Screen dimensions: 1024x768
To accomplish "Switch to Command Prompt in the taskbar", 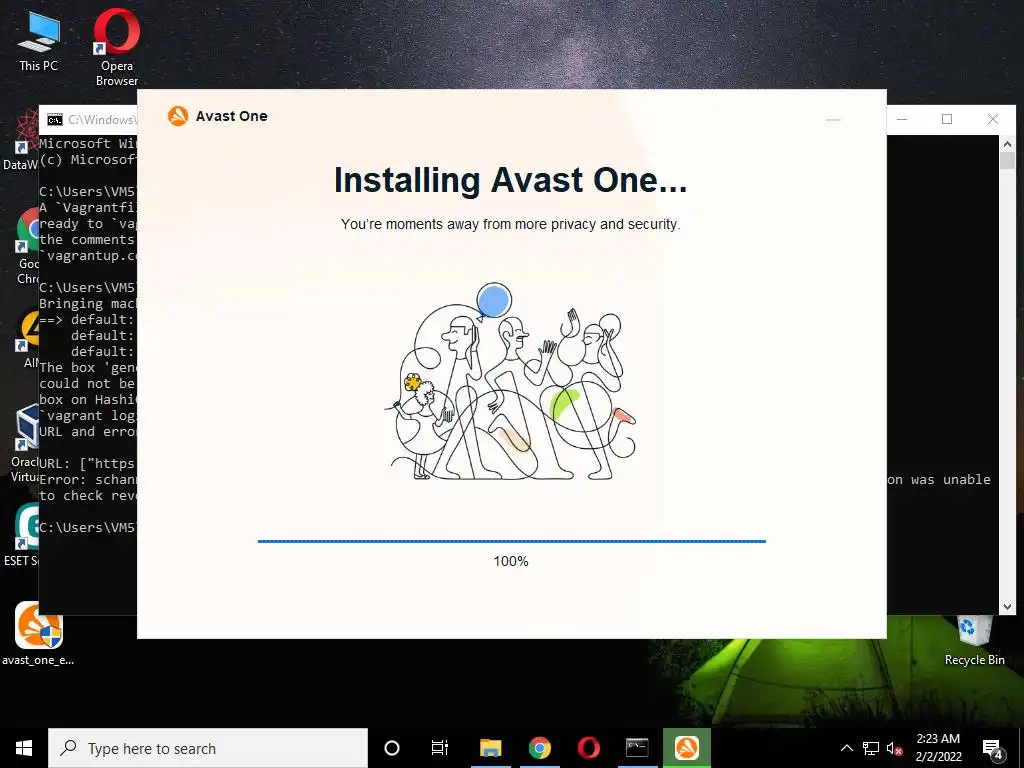I will (637, 748).
